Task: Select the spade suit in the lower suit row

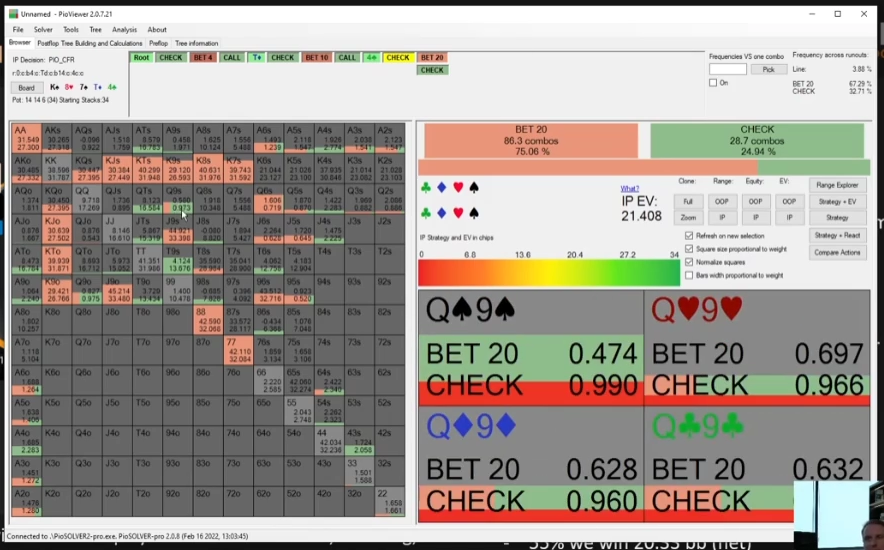Action: click(474, 213)
